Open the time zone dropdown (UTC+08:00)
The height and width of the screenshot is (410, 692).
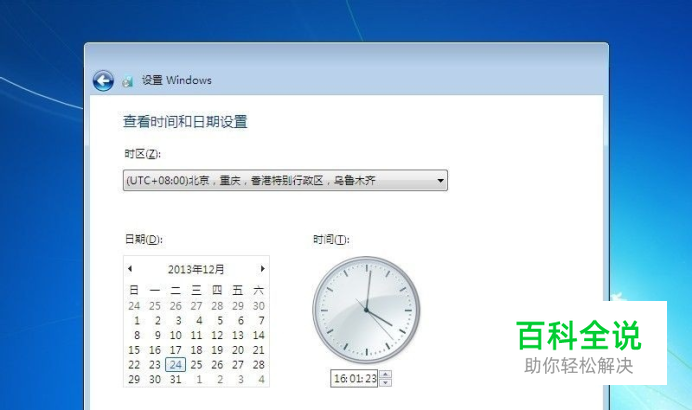285,180
